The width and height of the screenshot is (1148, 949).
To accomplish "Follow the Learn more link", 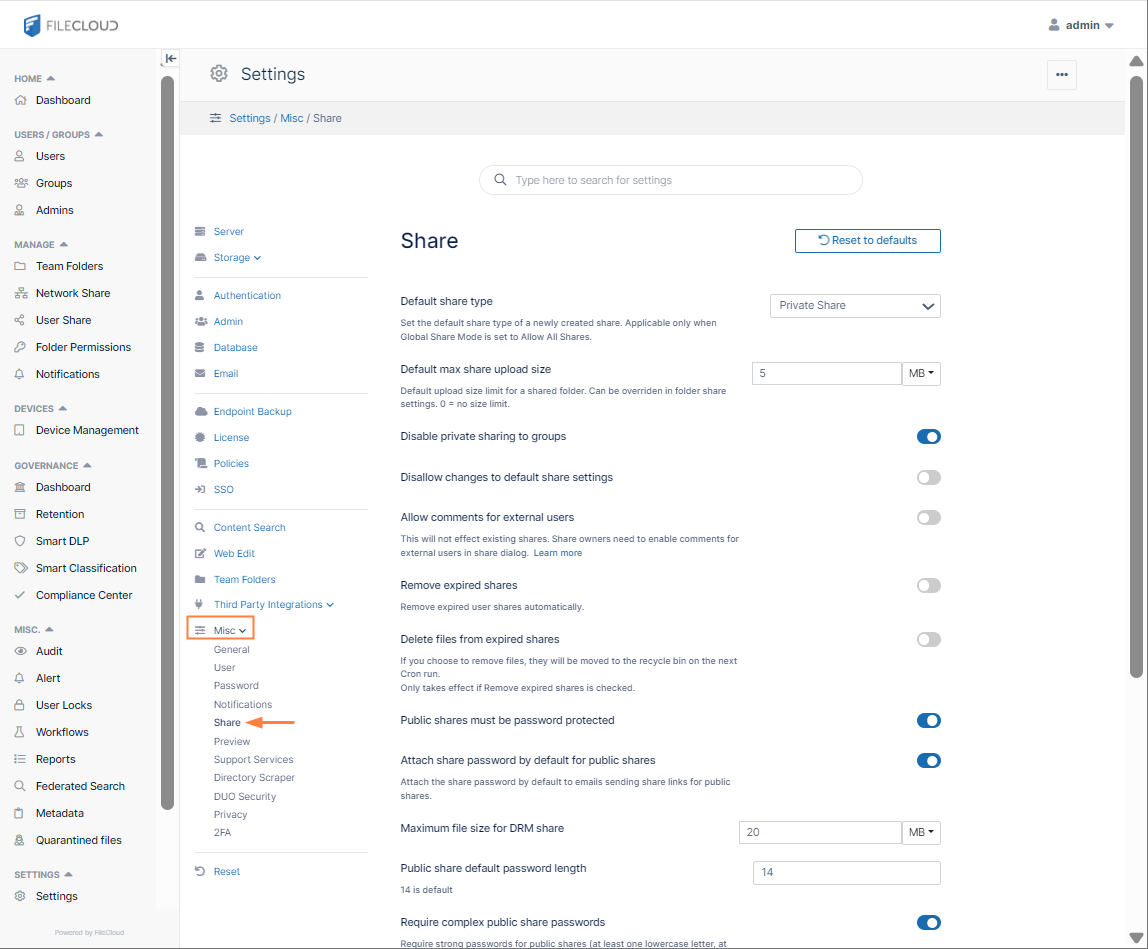I will [557, 553].
